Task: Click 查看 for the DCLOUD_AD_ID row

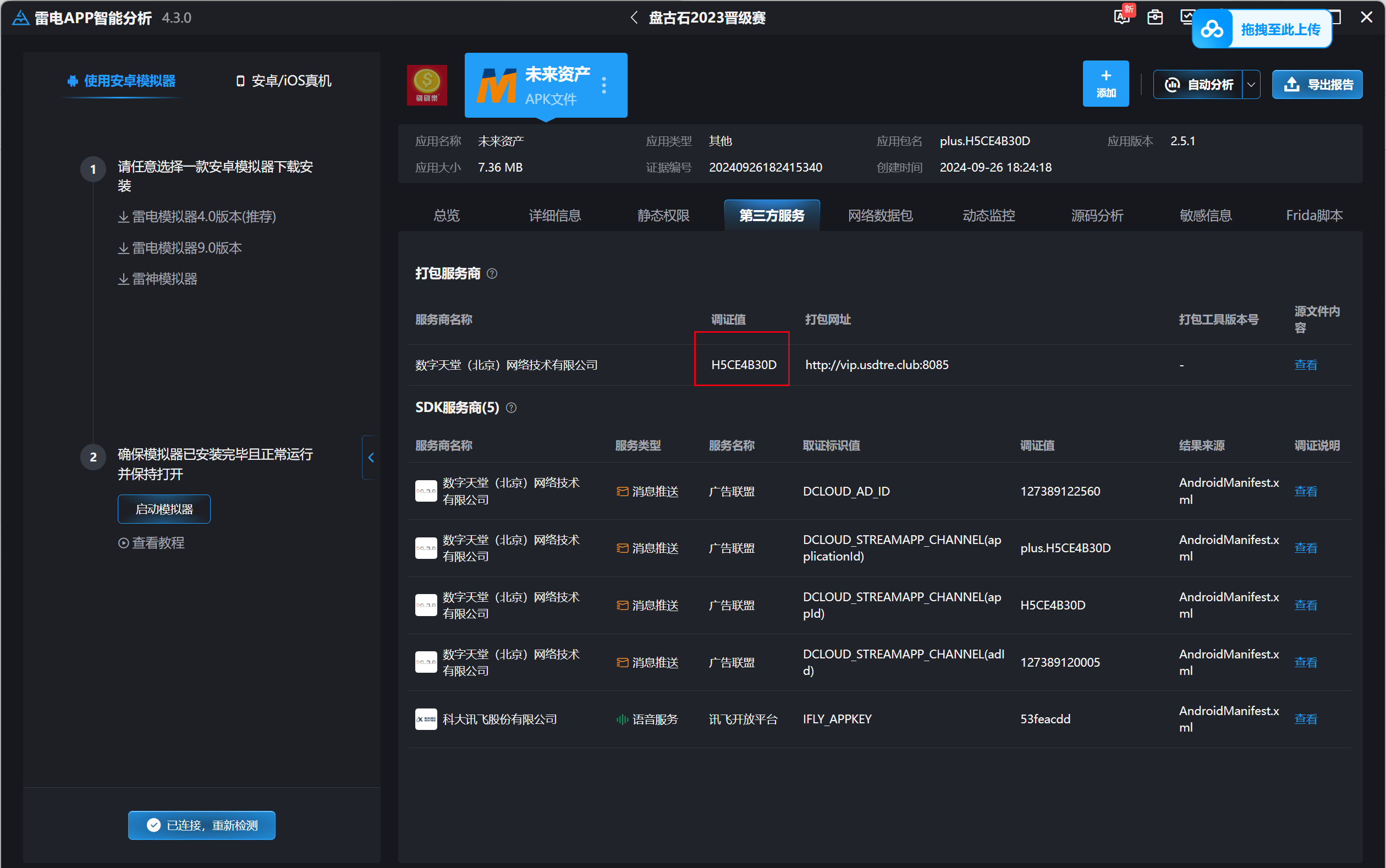Action: tap(1305, 491)
